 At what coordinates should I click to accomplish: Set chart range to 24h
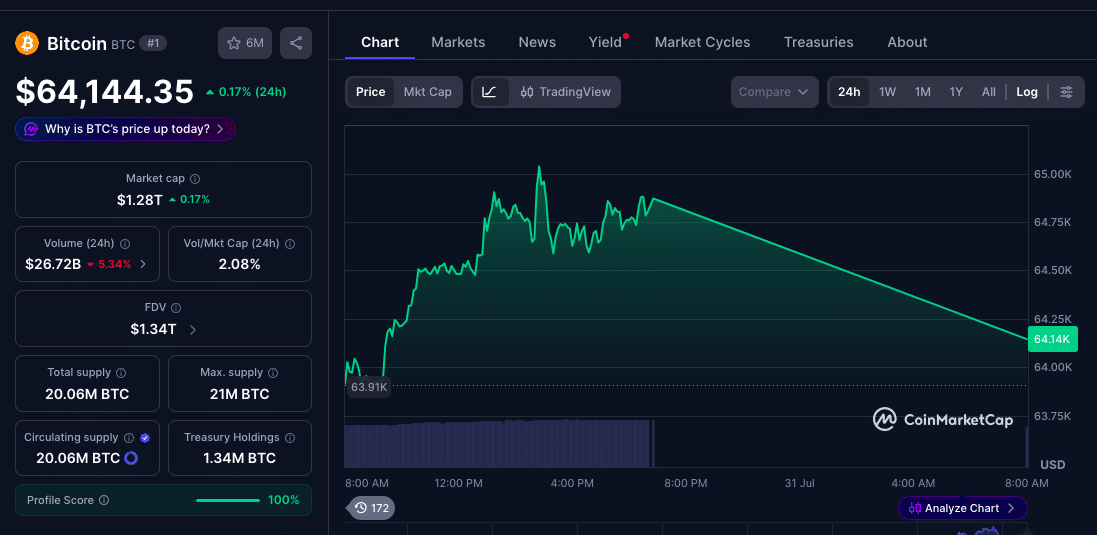849,92
